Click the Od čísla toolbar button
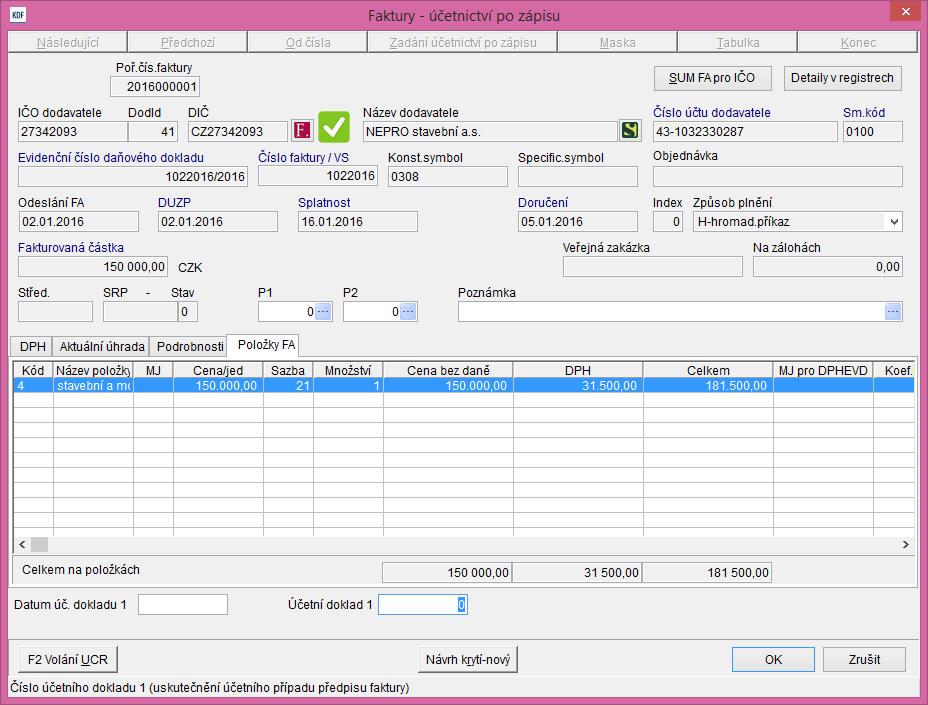This screenshot has width=928, height=705. (308, 43)
